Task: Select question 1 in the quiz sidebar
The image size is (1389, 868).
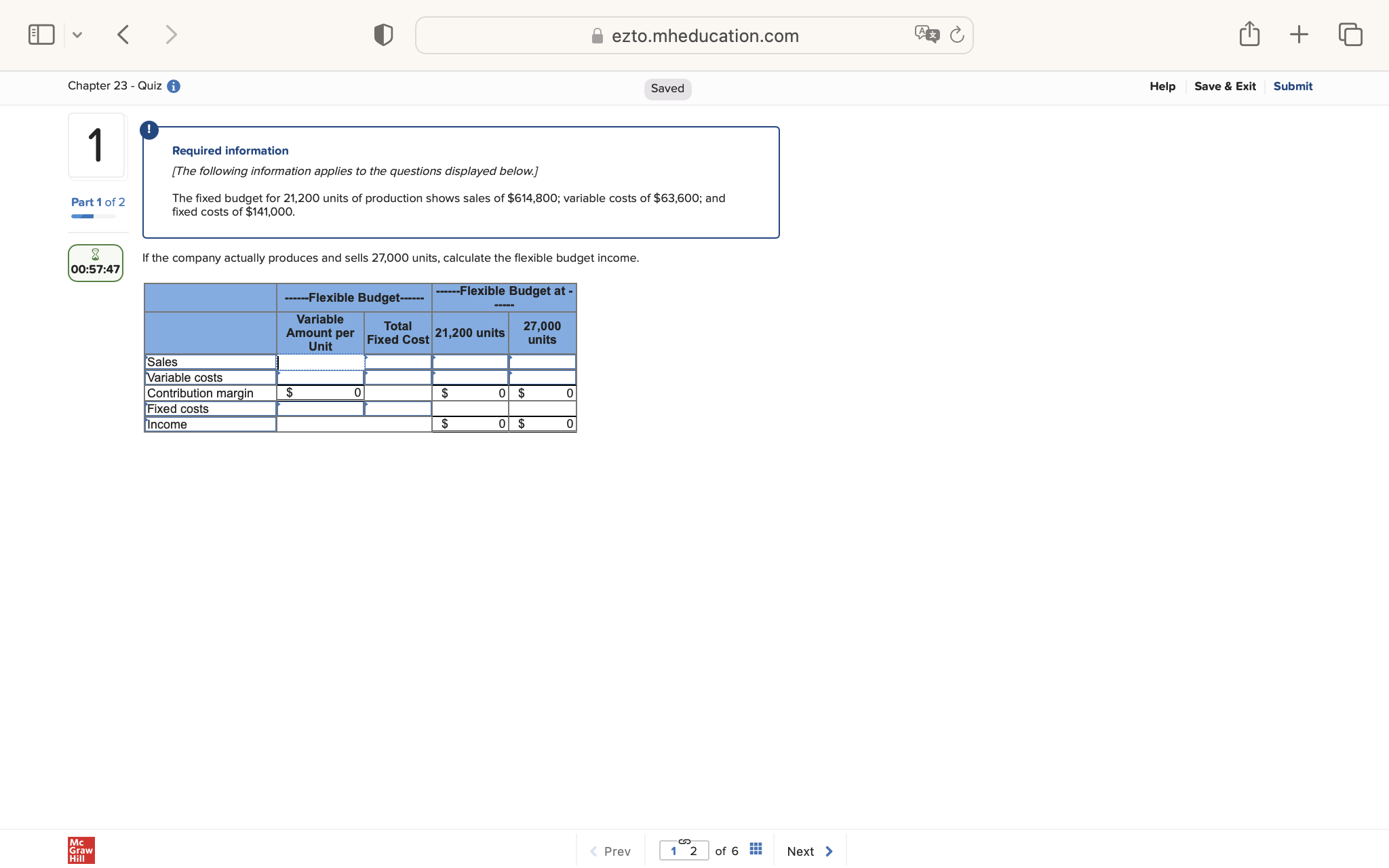Action: (97, 145)
